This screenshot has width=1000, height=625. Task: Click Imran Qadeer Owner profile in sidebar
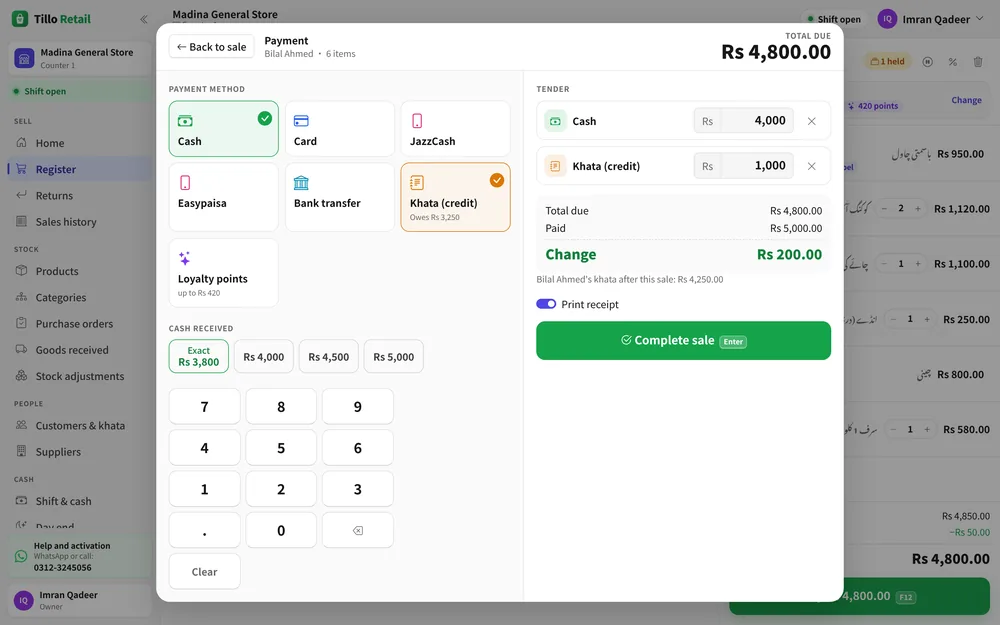point(80,600)
